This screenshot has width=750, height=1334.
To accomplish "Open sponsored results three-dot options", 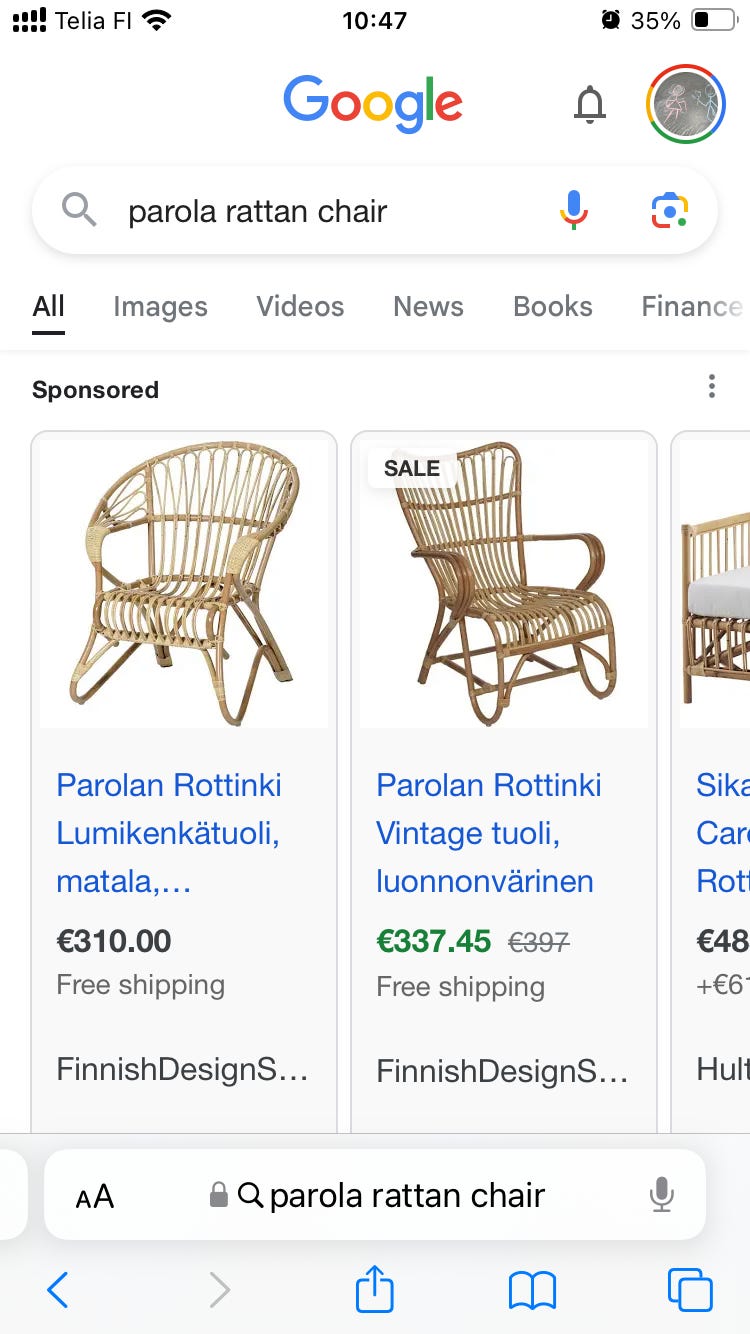I will tap(711, 387).
